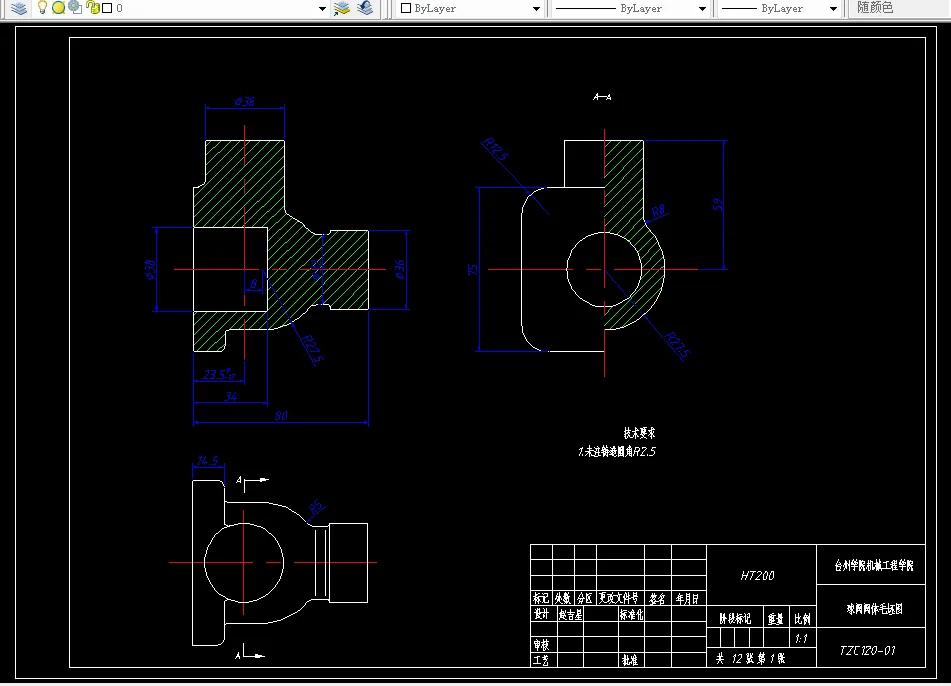Select the 更改文件号 title block cell
The height and width of the screenshot is (686, 951).
coord(619,599)
